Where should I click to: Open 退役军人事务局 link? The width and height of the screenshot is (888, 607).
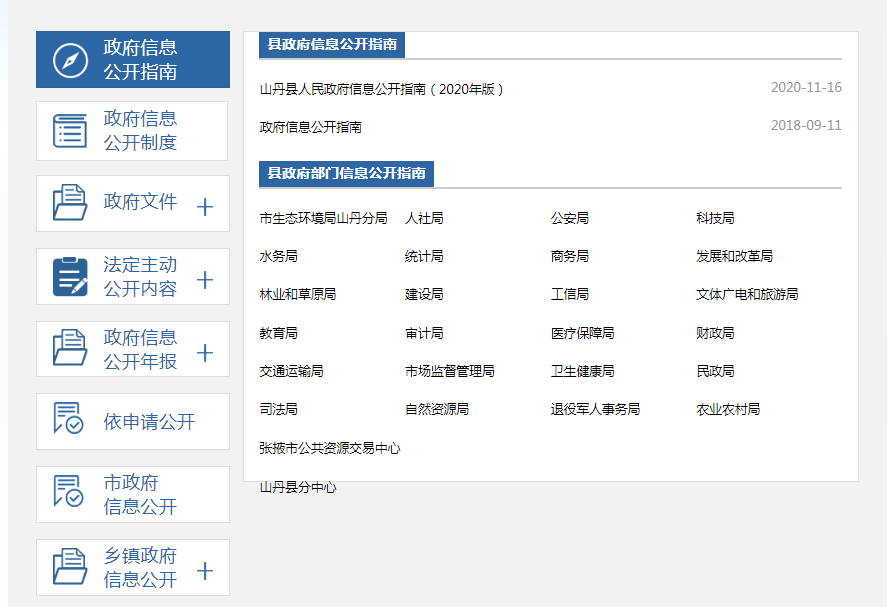[596, 409]
